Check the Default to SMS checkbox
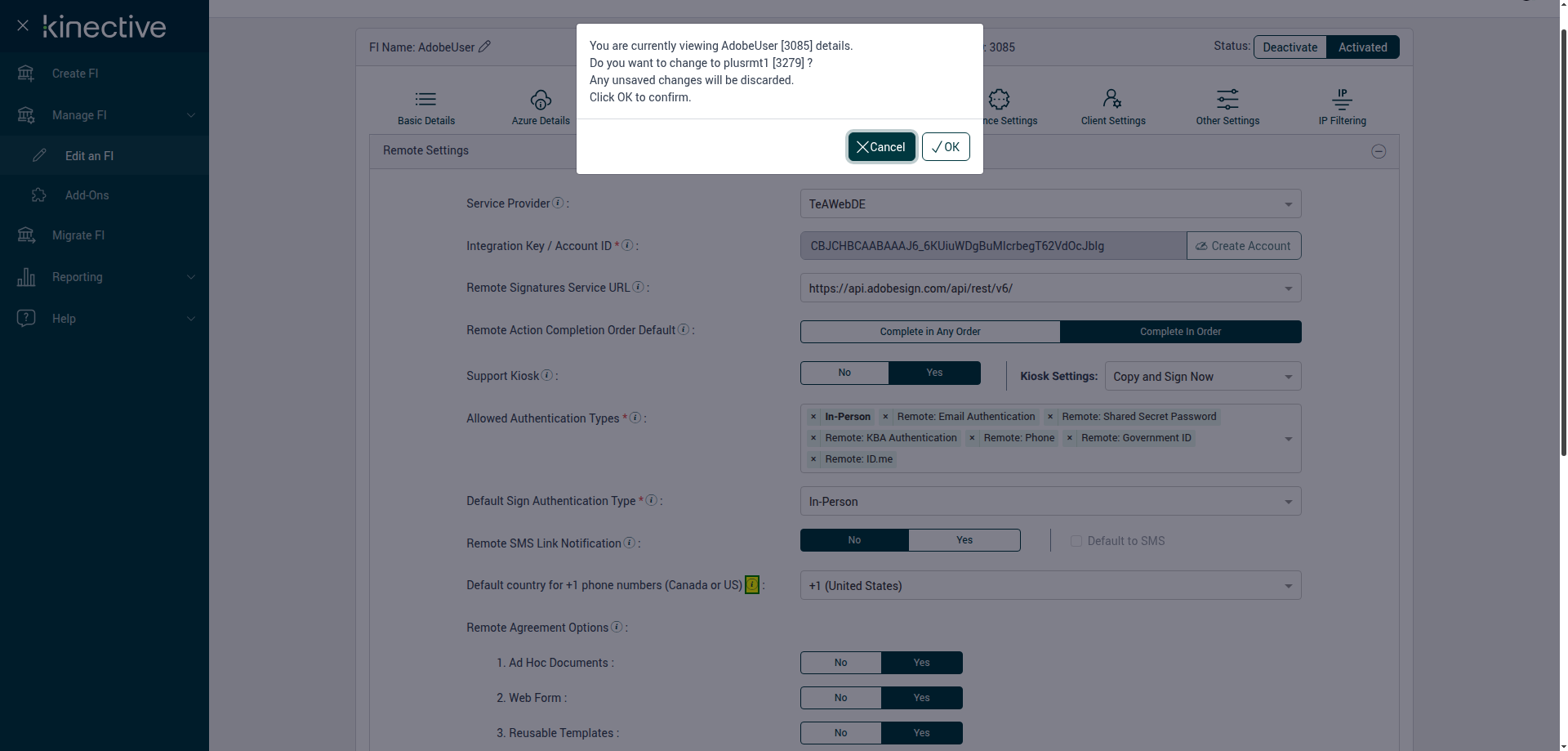 click(1076, 541)
